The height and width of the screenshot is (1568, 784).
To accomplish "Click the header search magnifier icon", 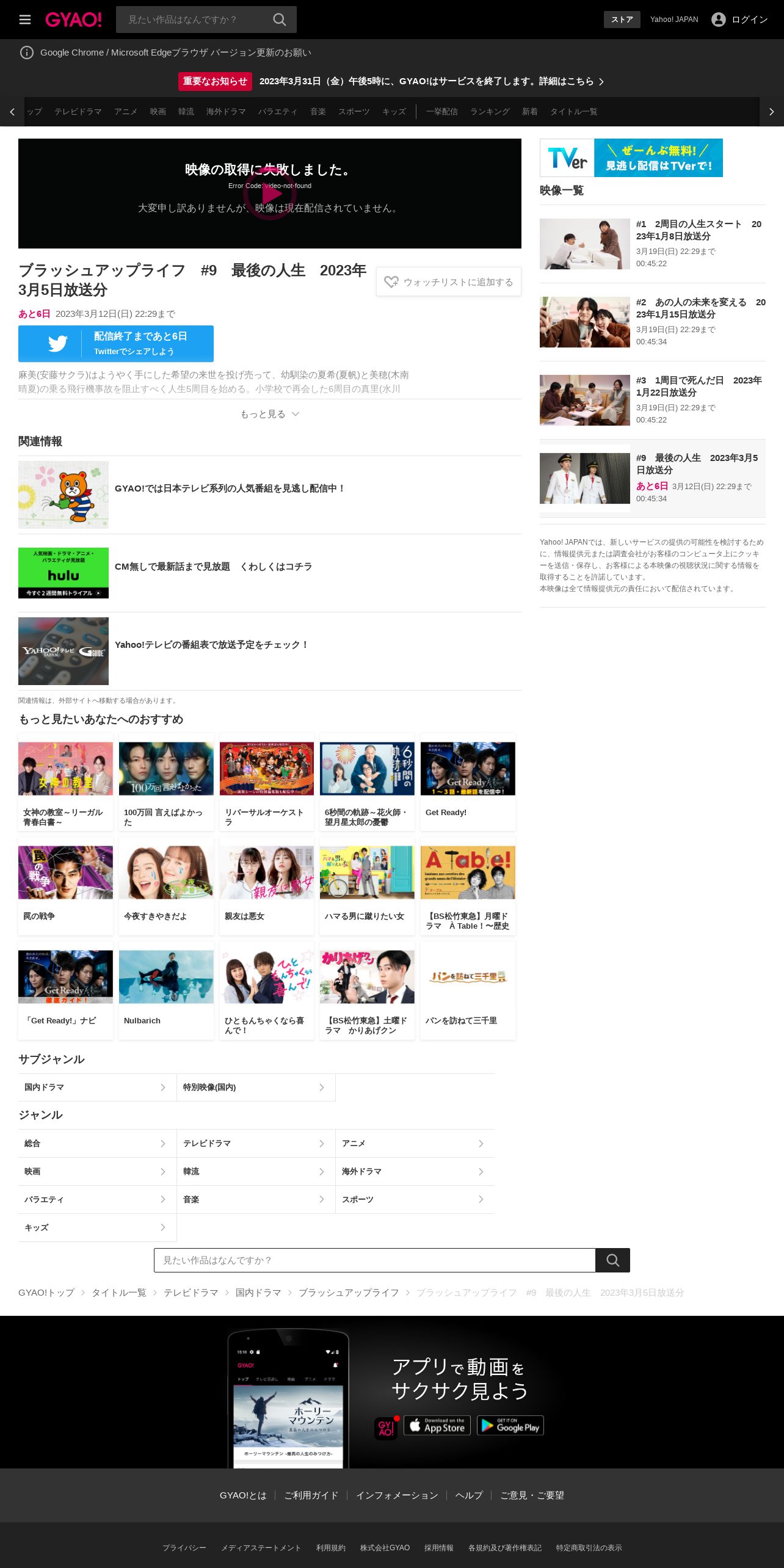I will [x=280, y=20].
